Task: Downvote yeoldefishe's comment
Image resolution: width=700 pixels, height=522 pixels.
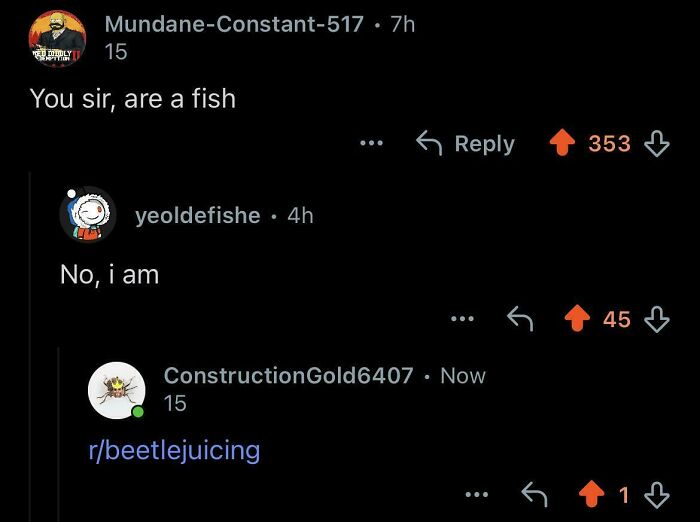Action: [x=656, y=319]
